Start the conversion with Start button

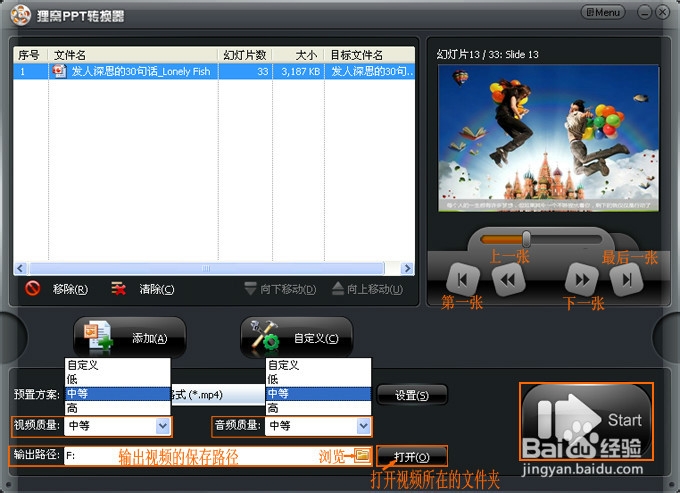point(586,421)
